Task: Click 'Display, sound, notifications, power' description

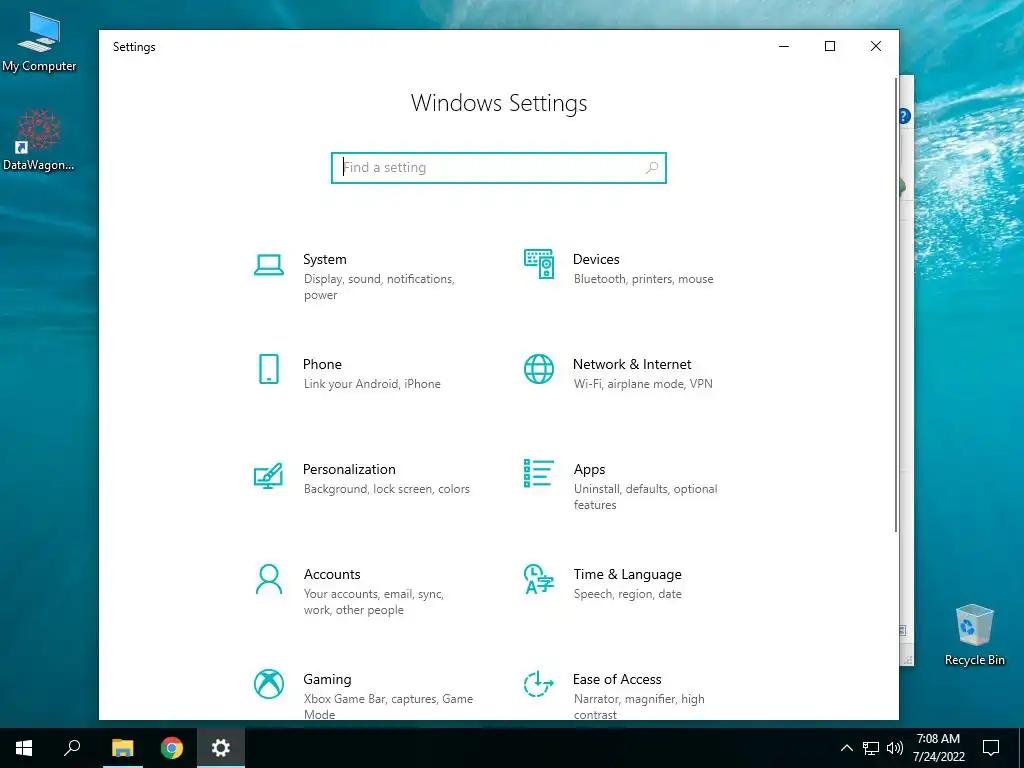Action: coord(379,287)
